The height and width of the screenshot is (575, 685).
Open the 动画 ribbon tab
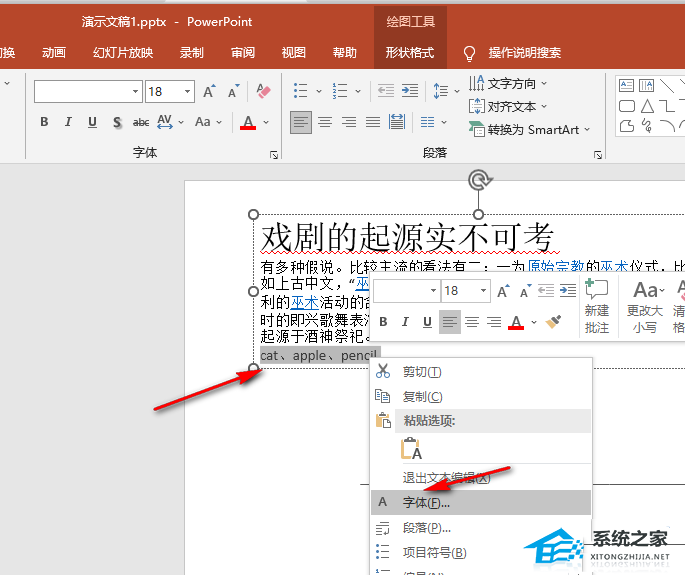coord(53,53)
